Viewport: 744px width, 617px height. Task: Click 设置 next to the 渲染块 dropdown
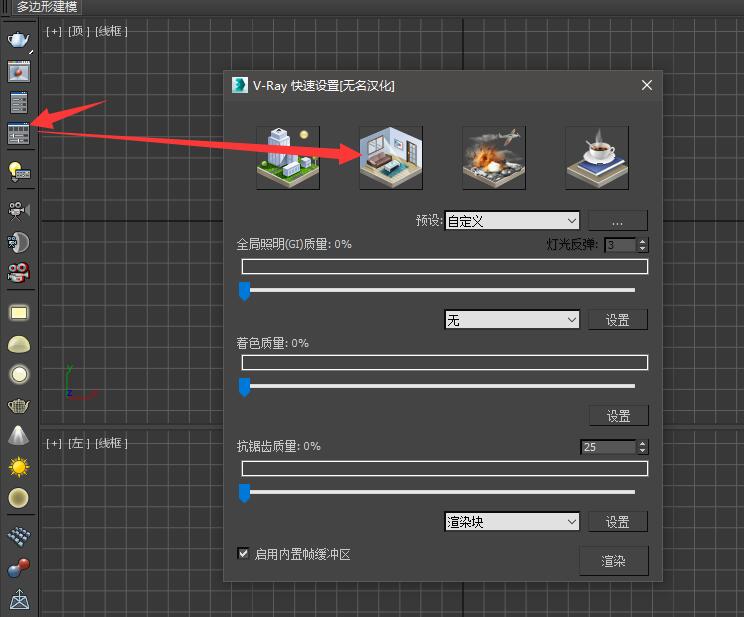pyautogui.click(x=617, y=522)
